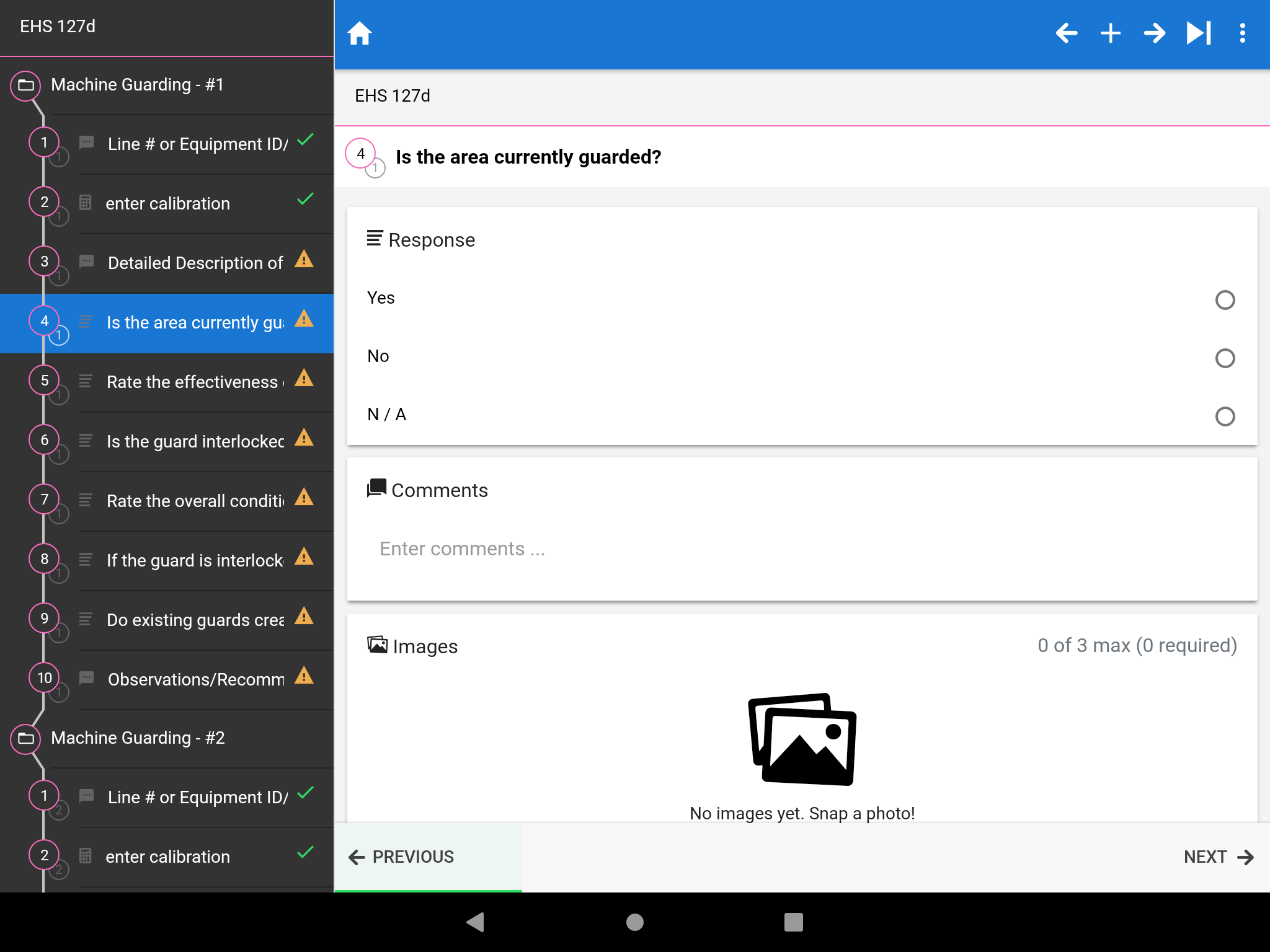Tap the Android home circle button

(635, 922)
